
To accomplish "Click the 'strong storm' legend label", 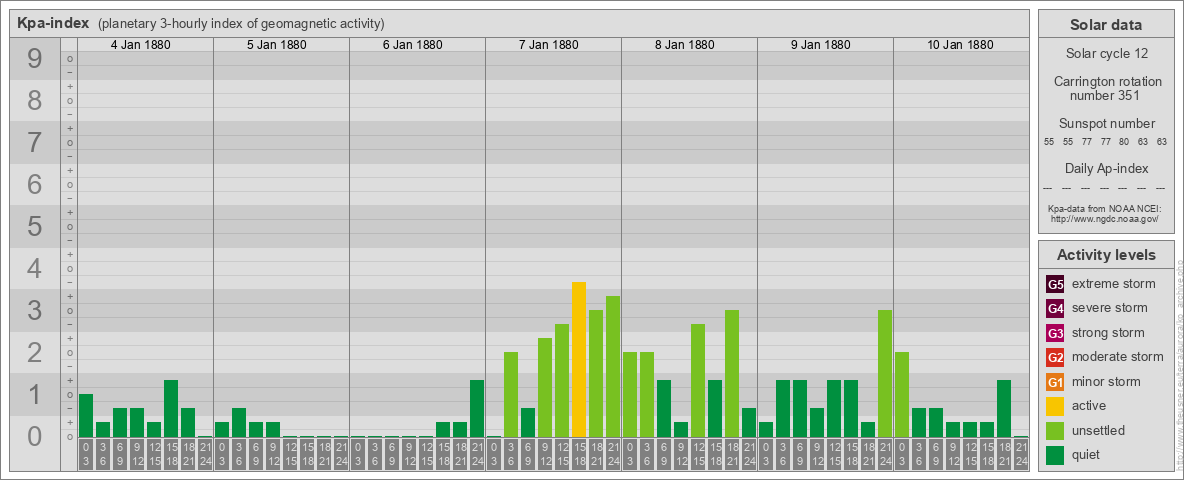I will coord(1108,333).
